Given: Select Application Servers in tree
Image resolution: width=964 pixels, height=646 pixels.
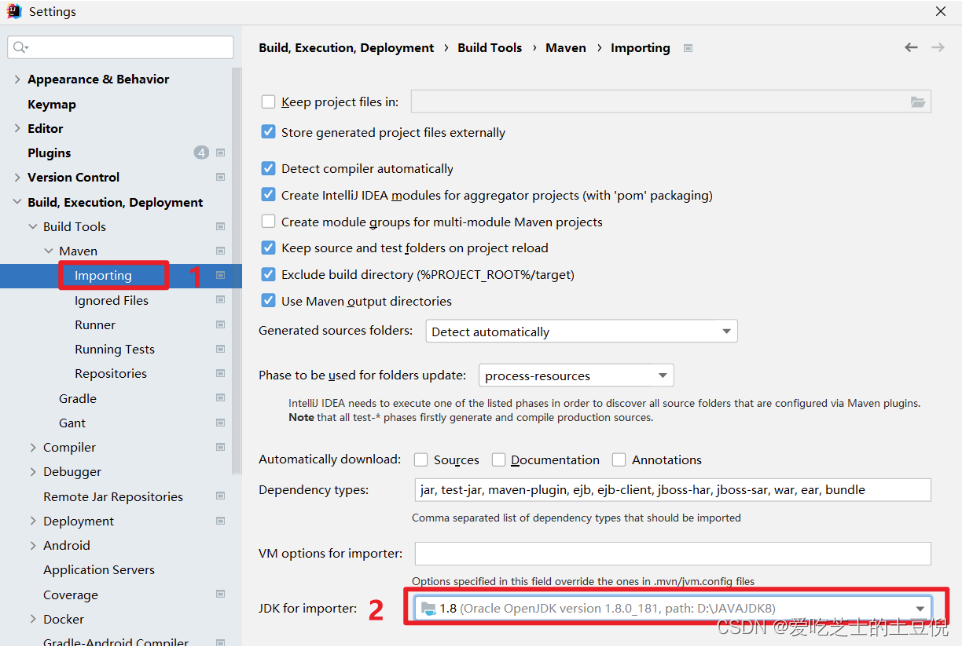Looking at the screenshot, I should [99, 570].
